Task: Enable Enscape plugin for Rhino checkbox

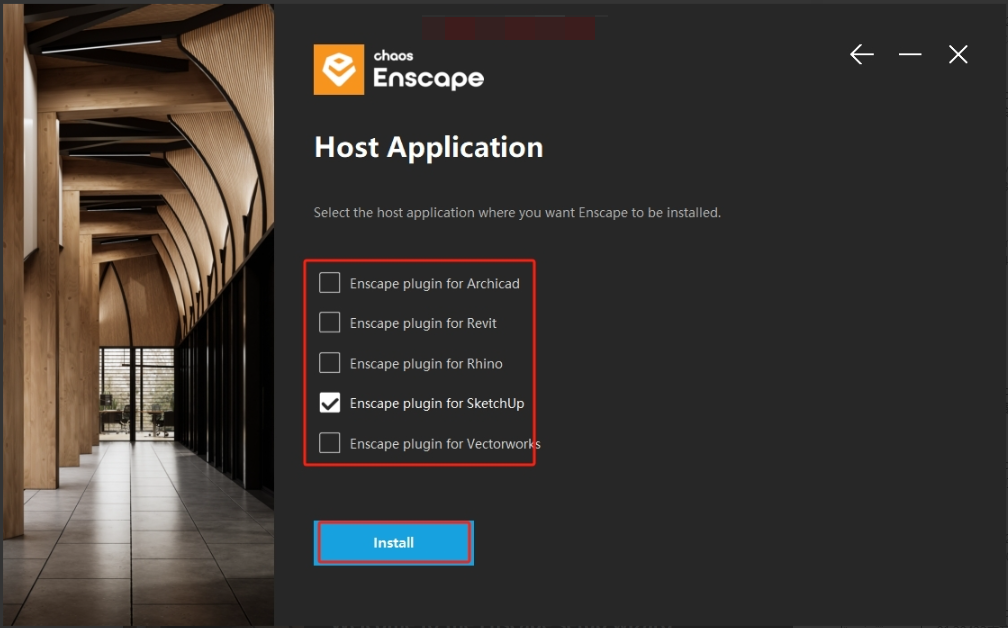Action: 330,363
